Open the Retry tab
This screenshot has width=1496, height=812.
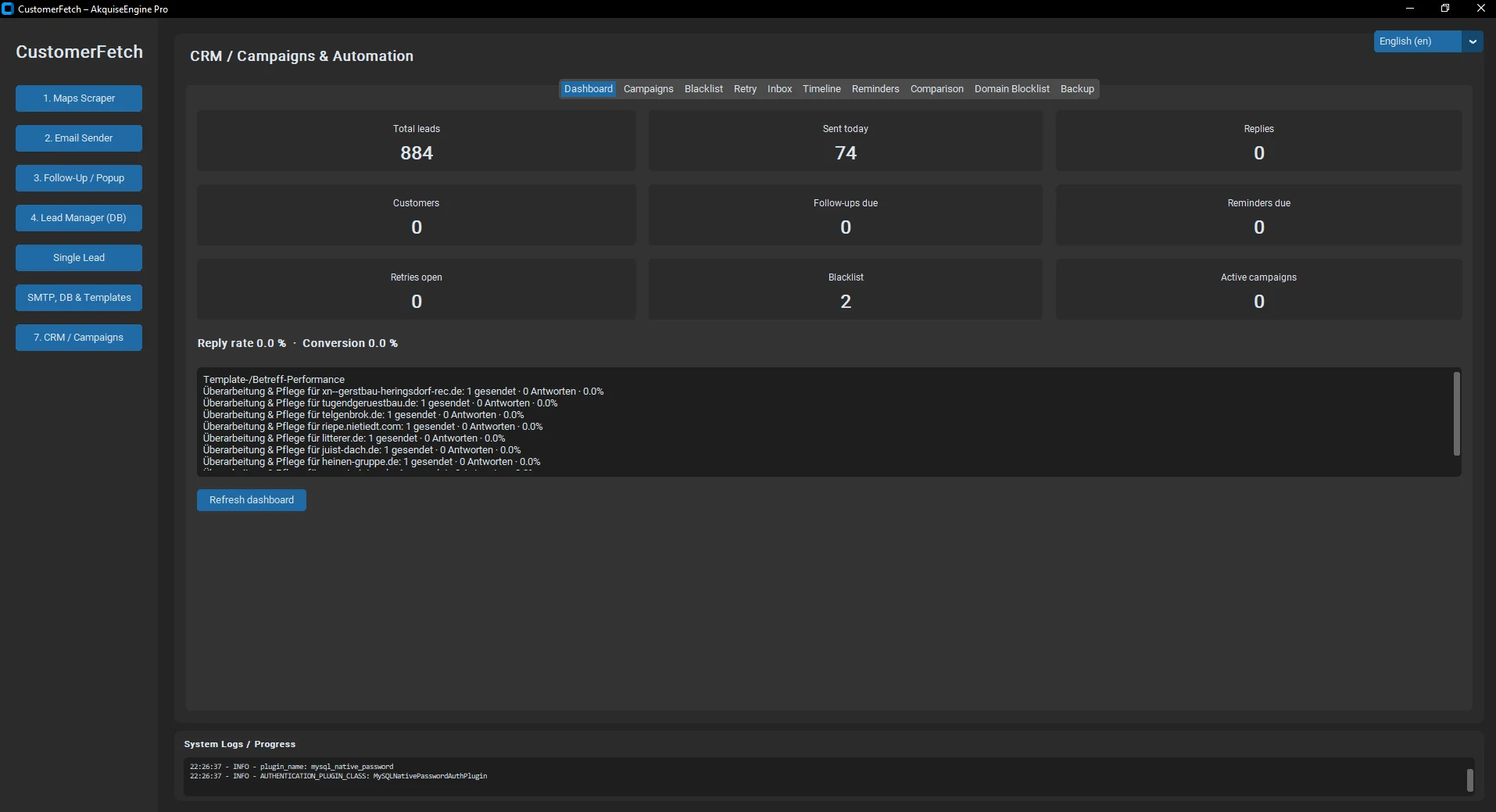pyautogui.click(x=745, y=89)
